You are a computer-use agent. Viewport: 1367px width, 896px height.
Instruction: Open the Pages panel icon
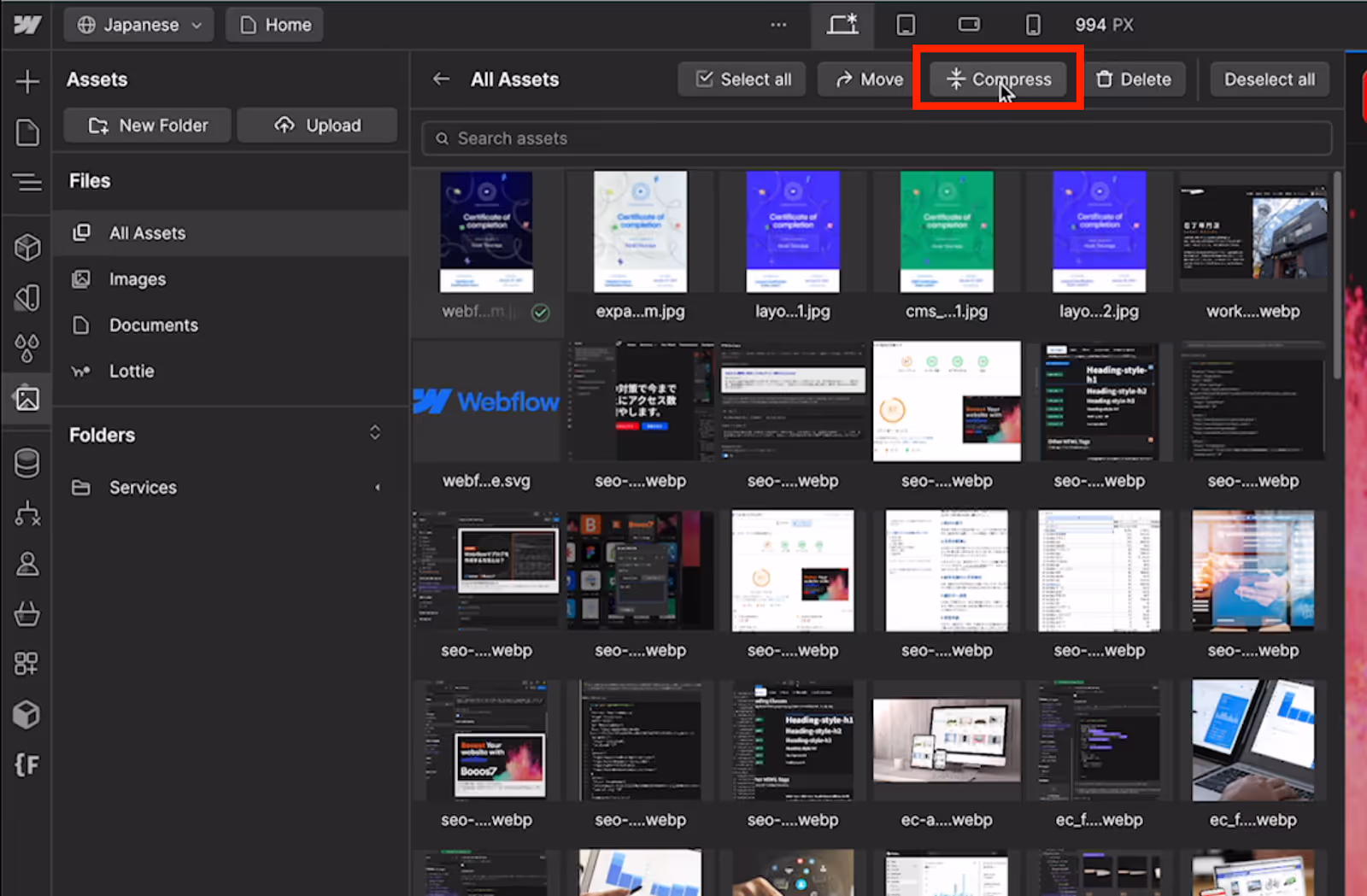pos(27,132)
